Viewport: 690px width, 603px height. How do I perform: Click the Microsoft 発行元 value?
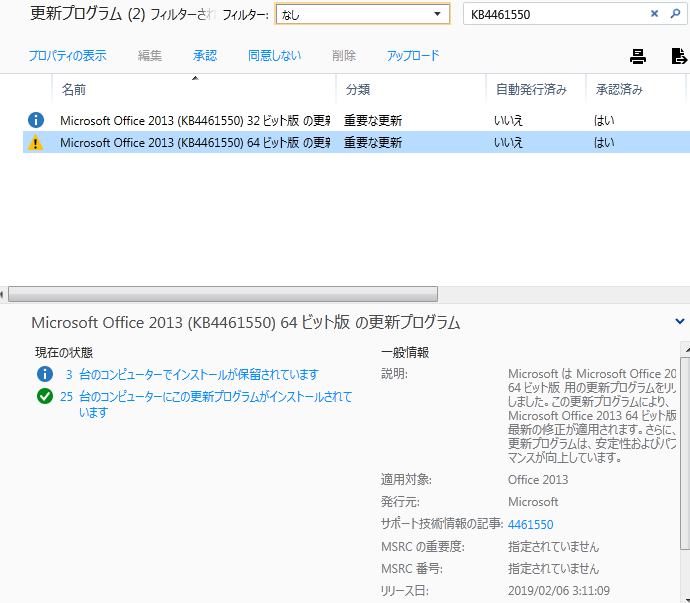pos(533,502)
